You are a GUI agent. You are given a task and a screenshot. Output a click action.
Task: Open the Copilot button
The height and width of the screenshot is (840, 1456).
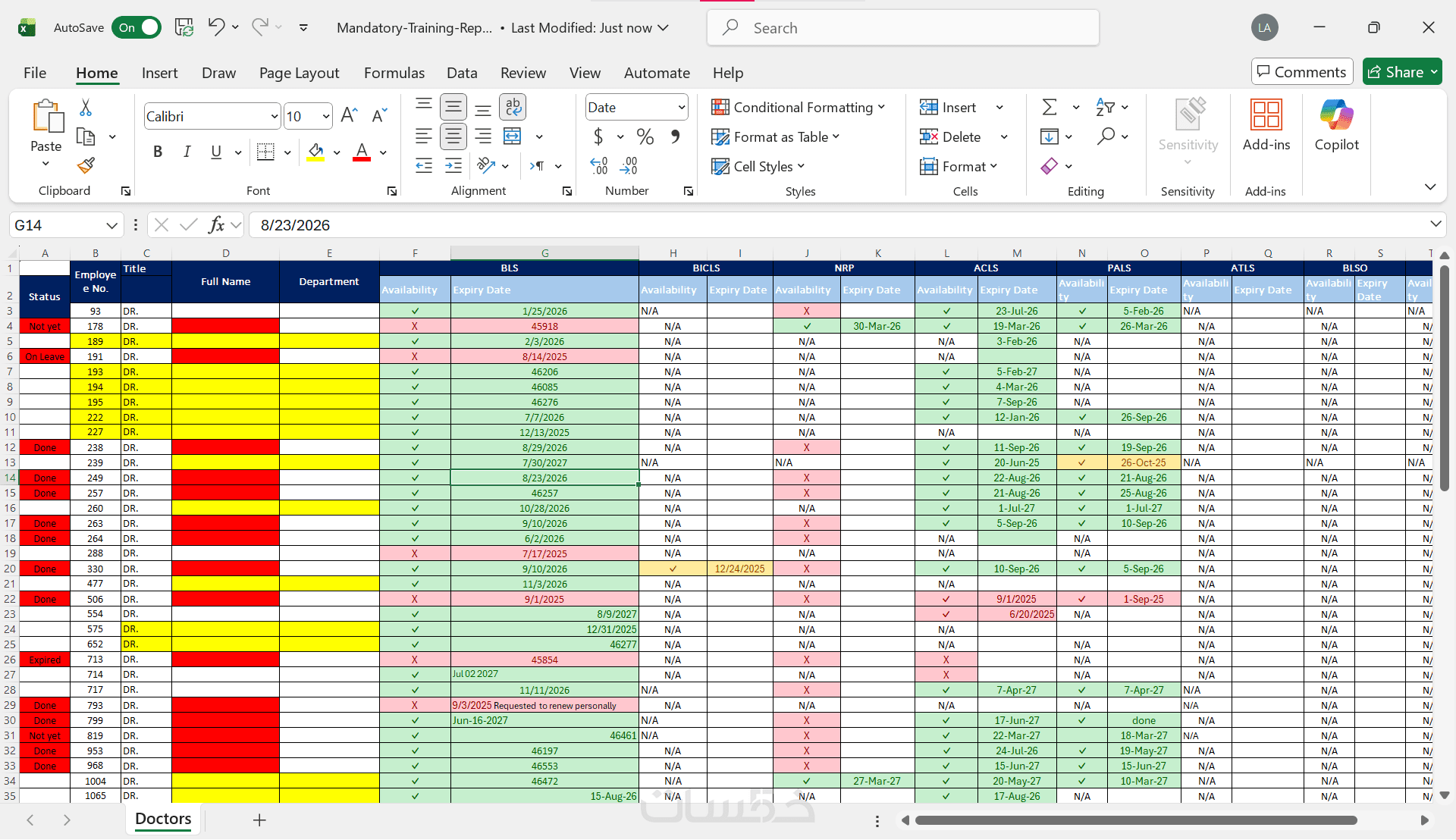[x=1336, y=125]
